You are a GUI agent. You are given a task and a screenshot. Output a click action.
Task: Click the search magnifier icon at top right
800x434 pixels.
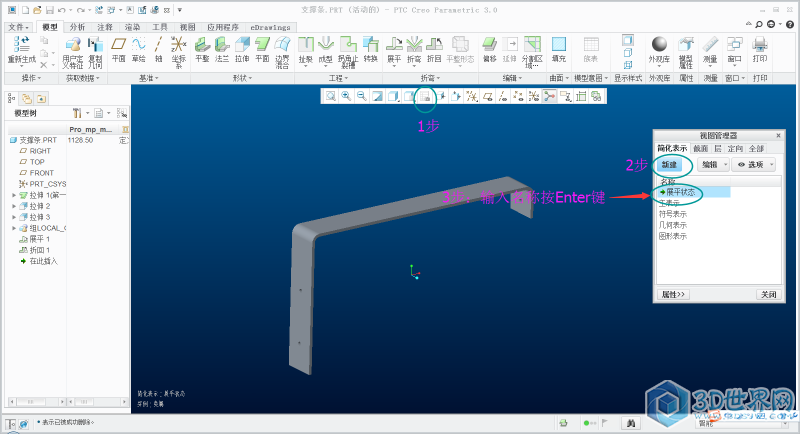pyautogui.click(x=759, y=24)
